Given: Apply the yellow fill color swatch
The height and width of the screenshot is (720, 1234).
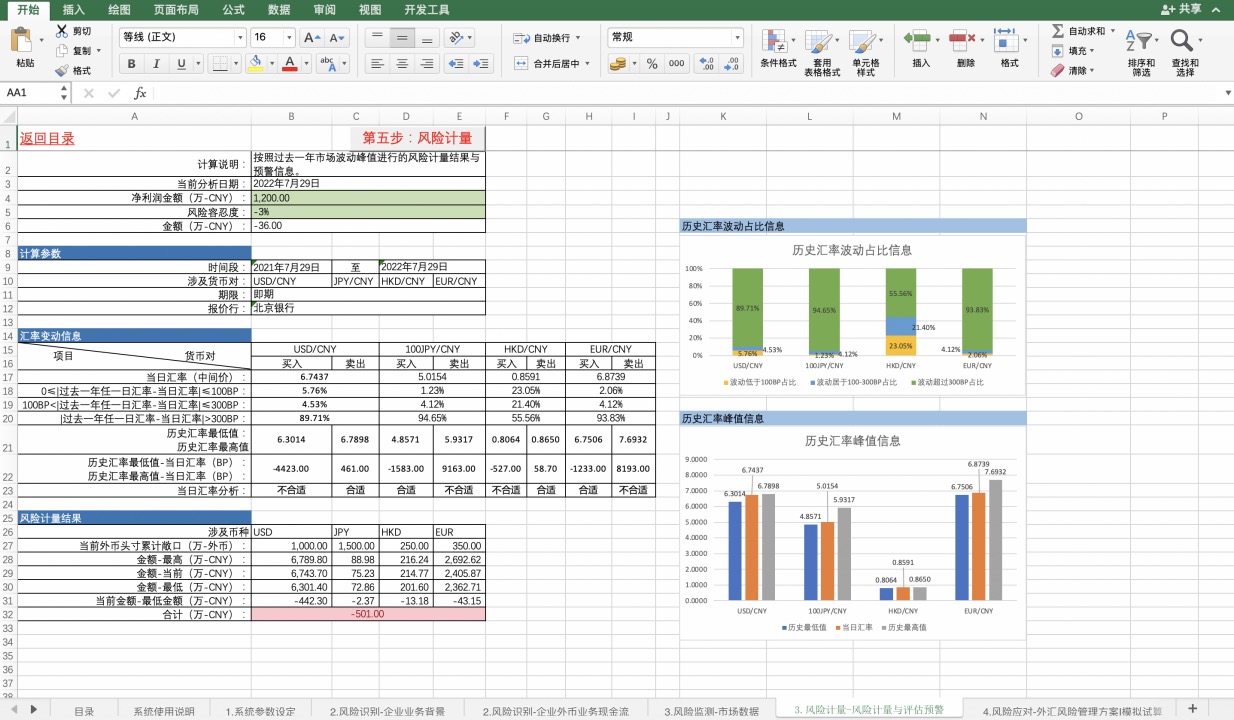Looking at the screenshot, I should coord(255,64).
